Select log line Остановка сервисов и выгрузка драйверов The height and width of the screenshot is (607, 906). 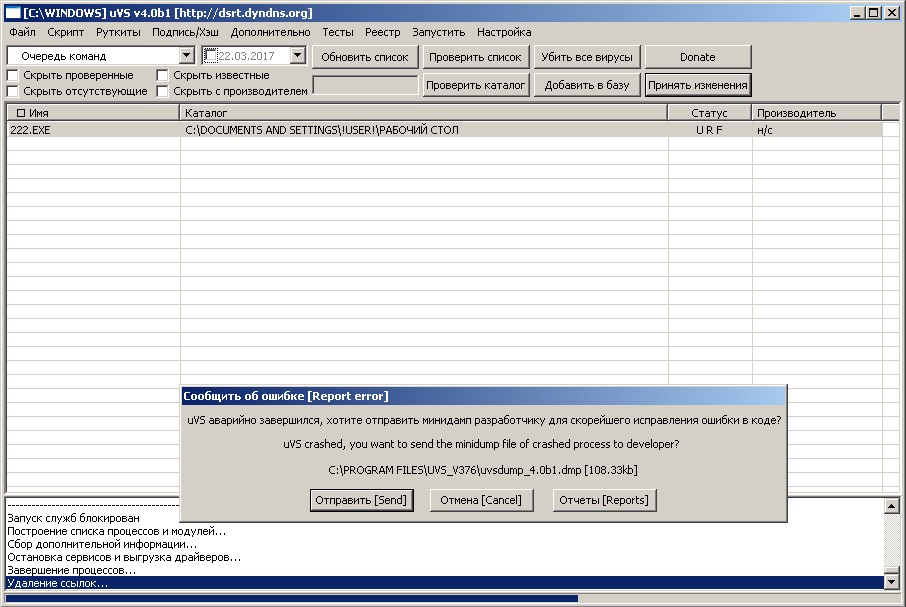click(x=124, y=557)
